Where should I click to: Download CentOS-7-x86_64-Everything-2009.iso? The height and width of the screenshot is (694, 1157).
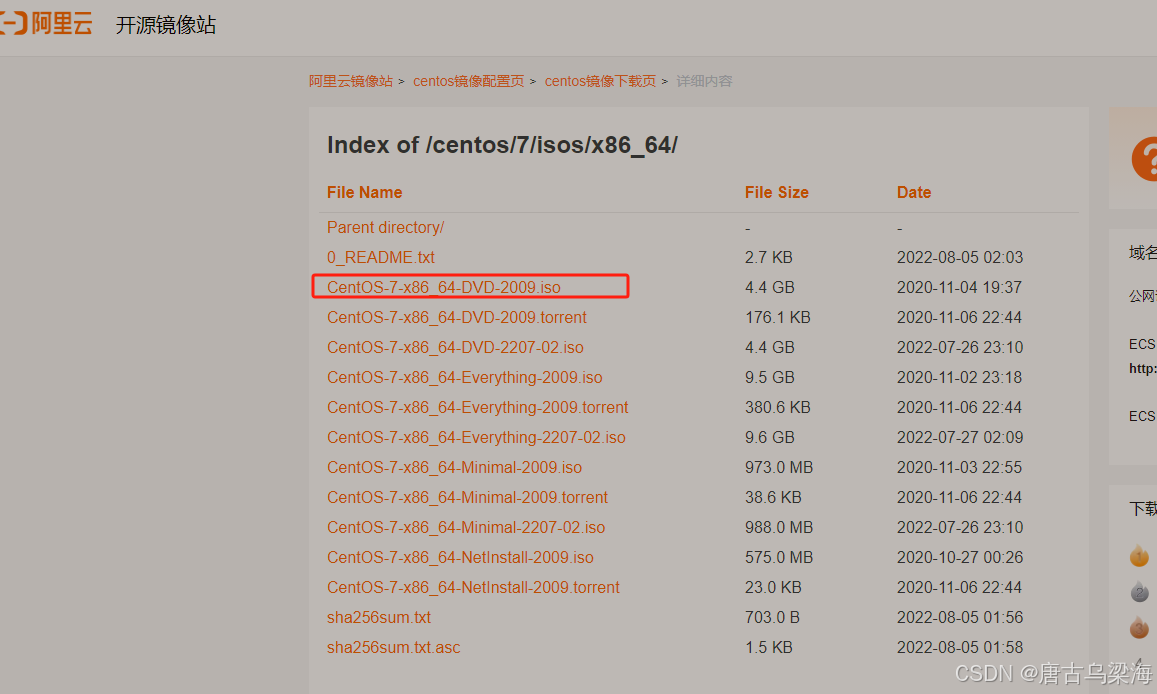pyautogui.click(x=465, y=378)
